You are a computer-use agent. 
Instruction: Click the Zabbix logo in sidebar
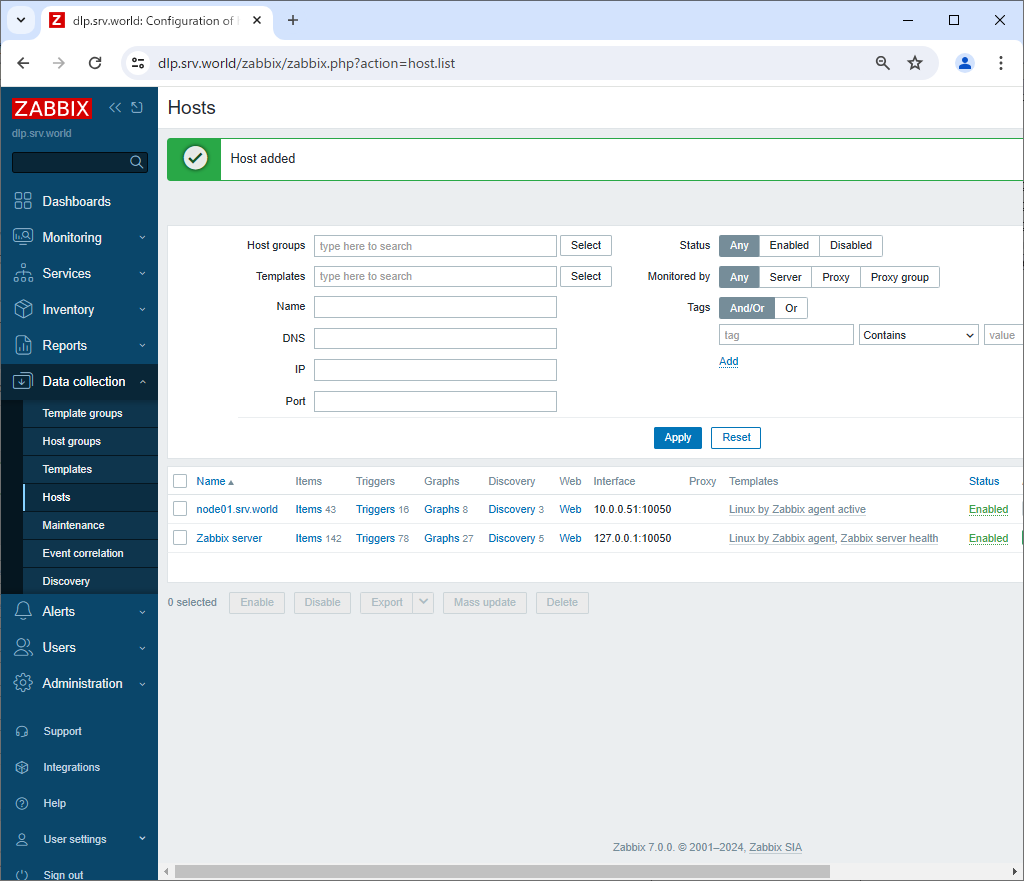tap(52, 108)
